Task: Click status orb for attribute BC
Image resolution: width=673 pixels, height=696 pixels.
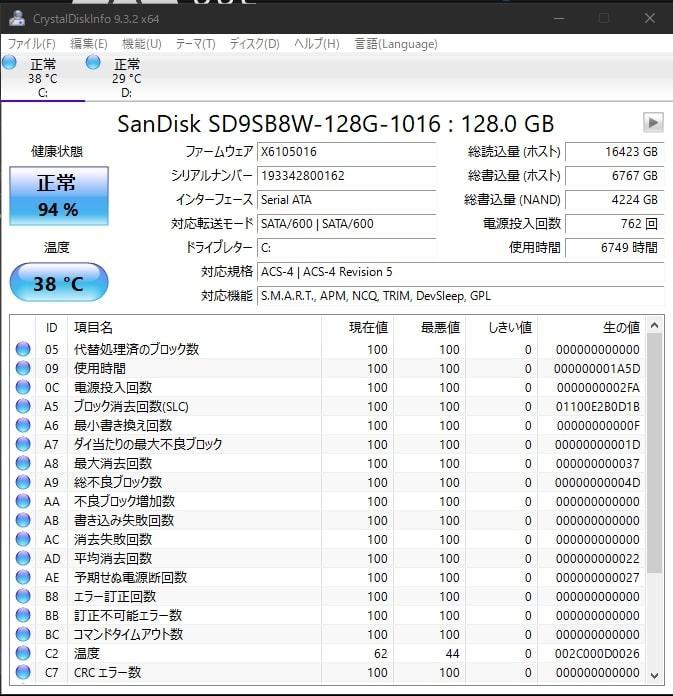Action: 23,634
